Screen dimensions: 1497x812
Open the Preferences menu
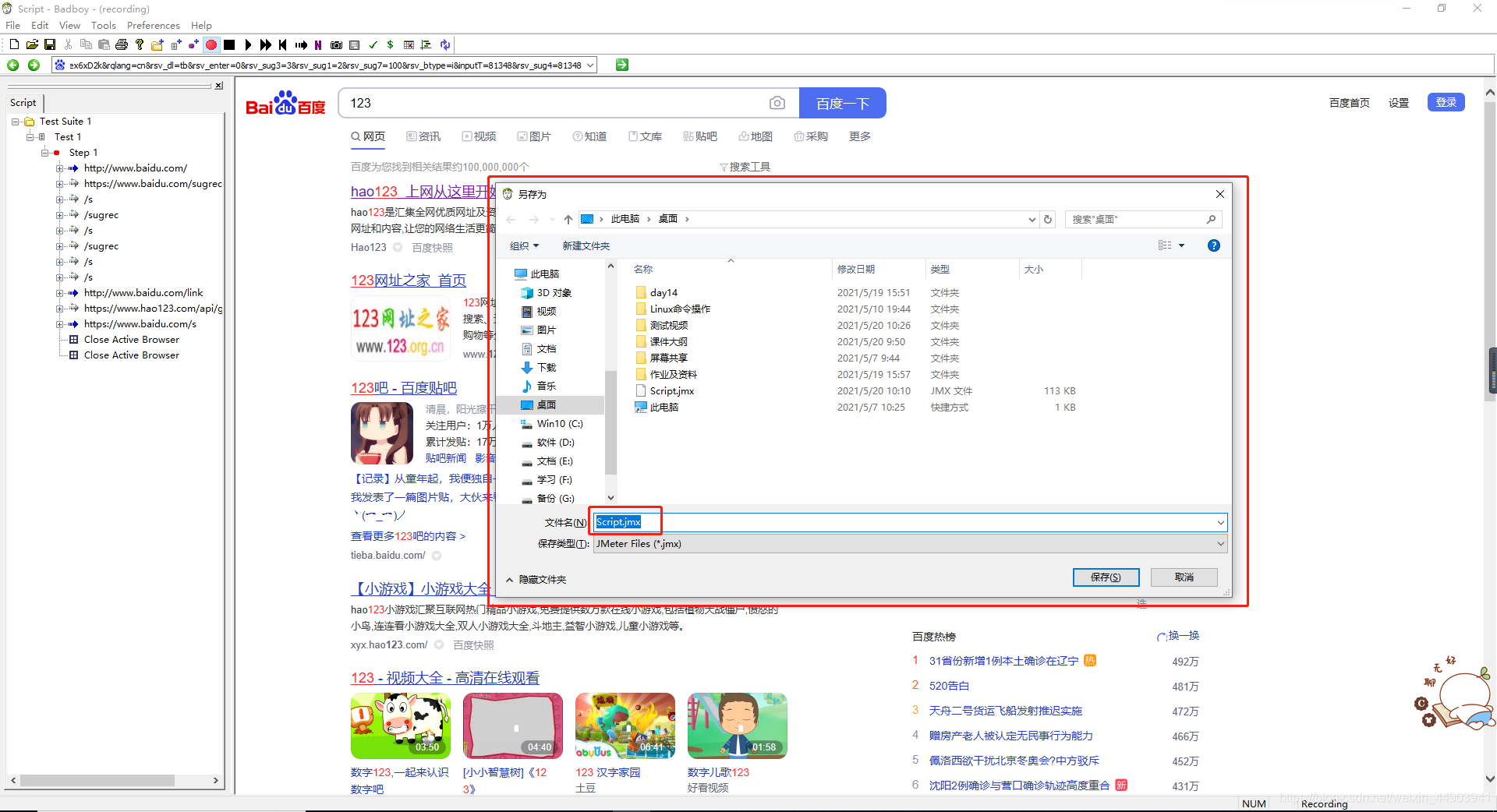[x=154, y=26]
